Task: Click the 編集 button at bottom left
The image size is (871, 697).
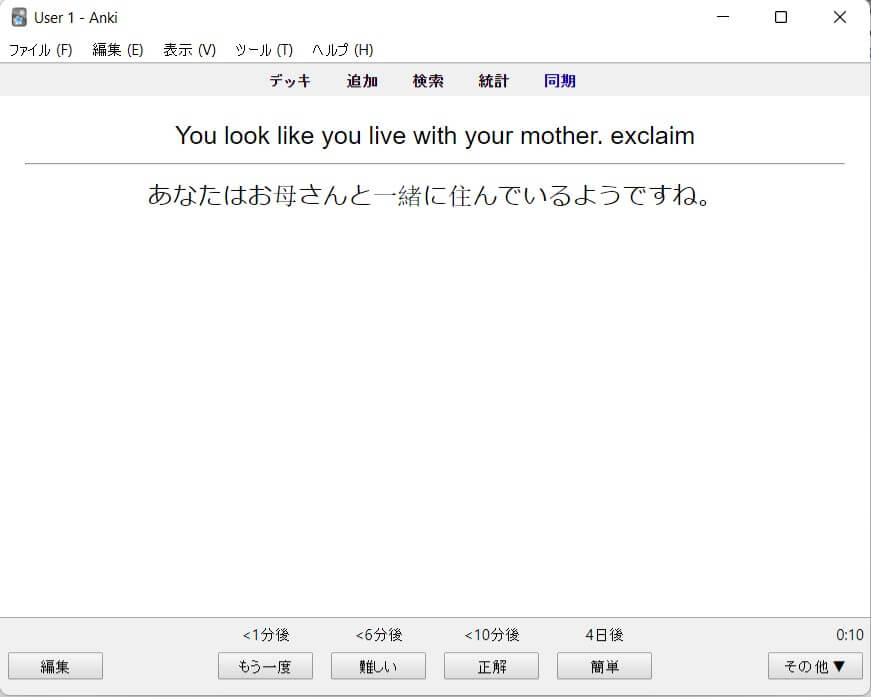Action: [x=56, y=666]
